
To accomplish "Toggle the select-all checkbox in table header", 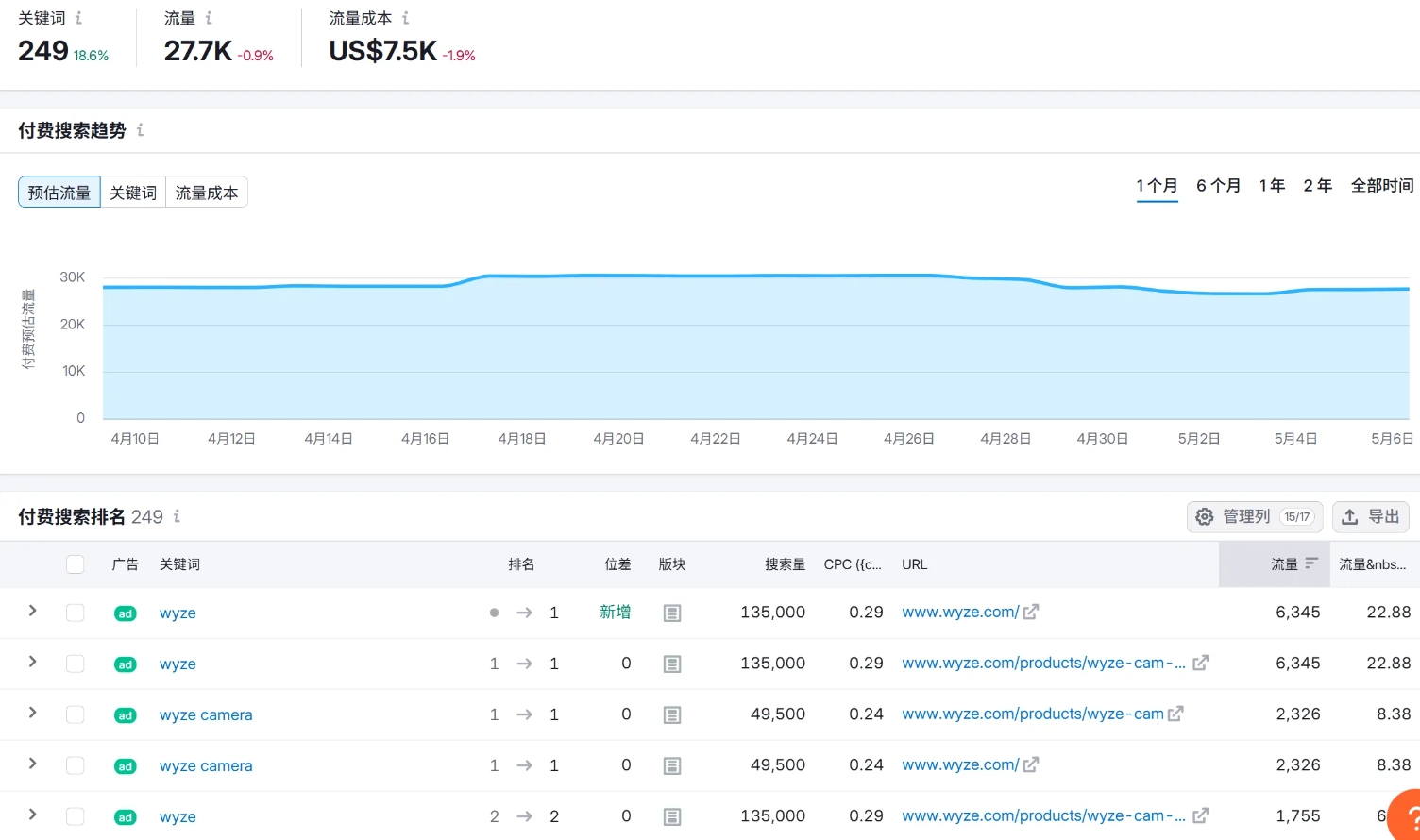I will click(76, 564).
